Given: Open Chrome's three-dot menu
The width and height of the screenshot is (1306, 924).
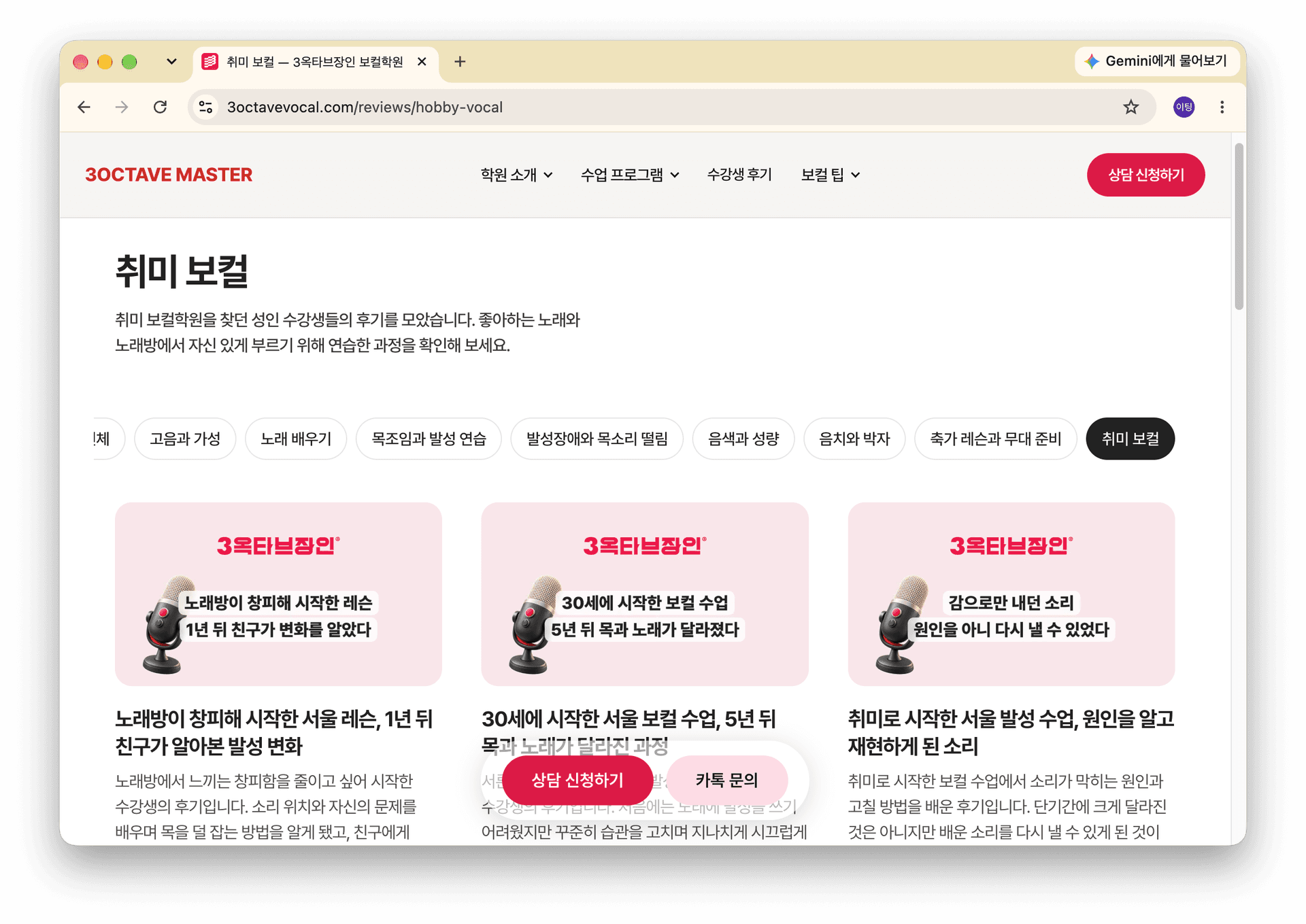Looking at the screenshot, I should coord(1222,107).
